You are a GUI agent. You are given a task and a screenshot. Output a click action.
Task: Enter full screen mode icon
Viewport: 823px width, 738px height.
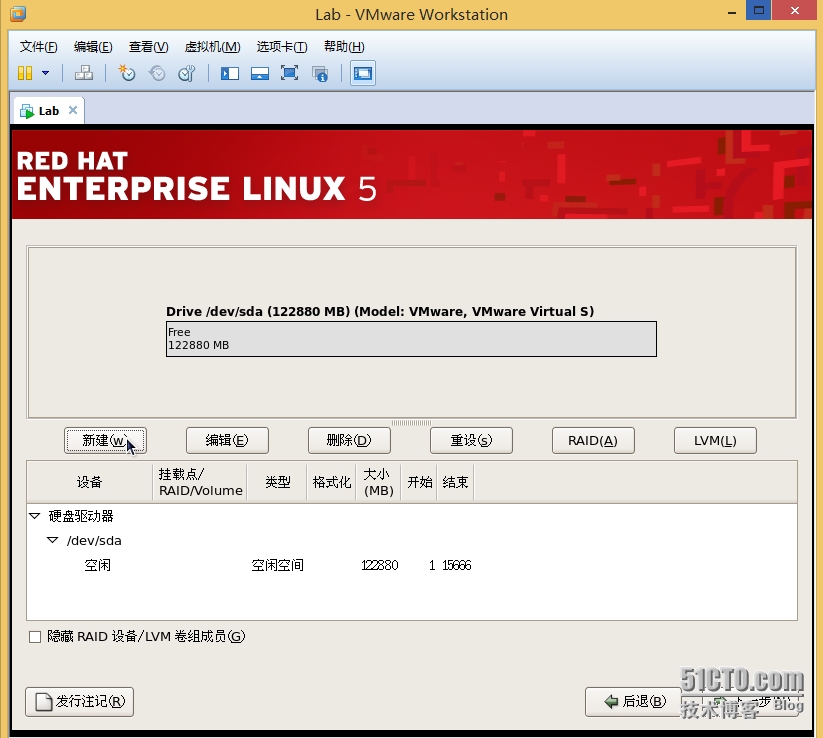289,73
